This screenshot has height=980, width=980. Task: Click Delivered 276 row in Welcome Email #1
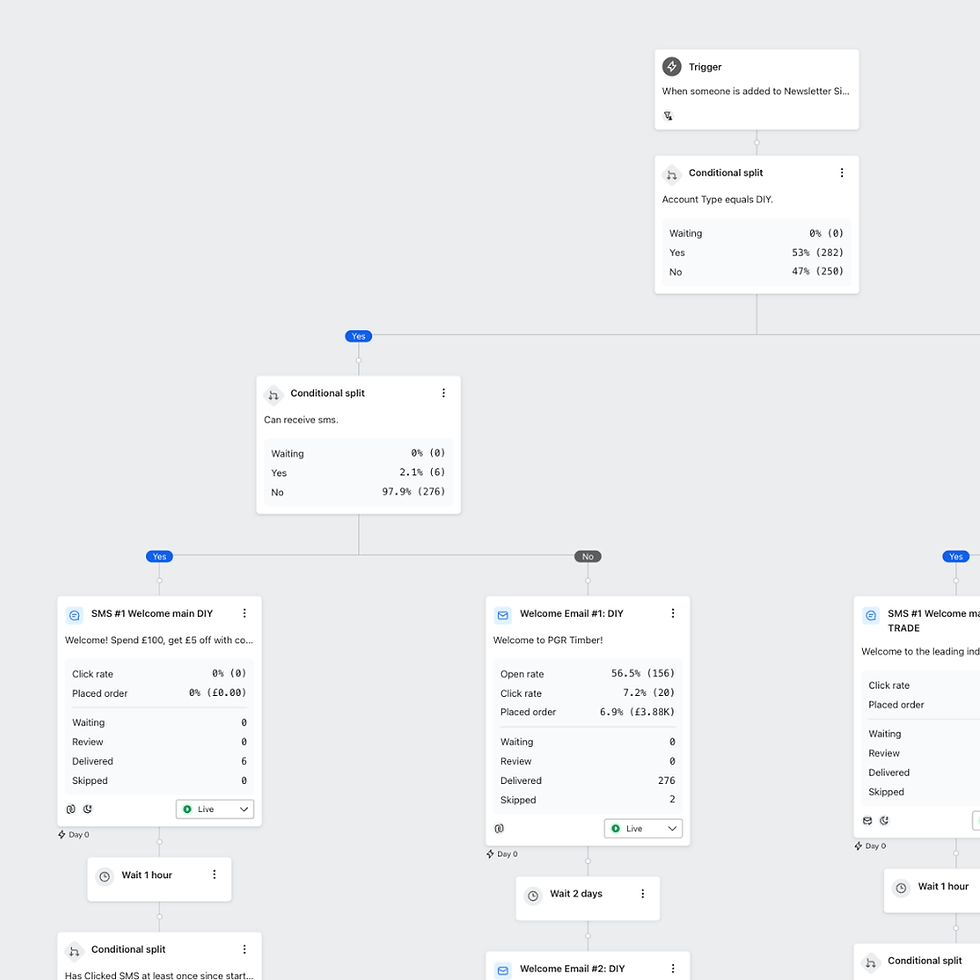point(588,781)
